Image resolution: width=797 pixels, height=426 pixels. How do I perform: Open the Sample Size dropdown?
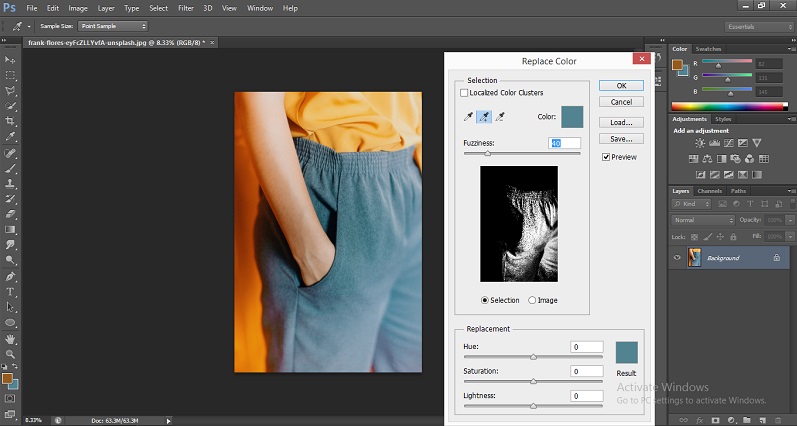point(113,25)
